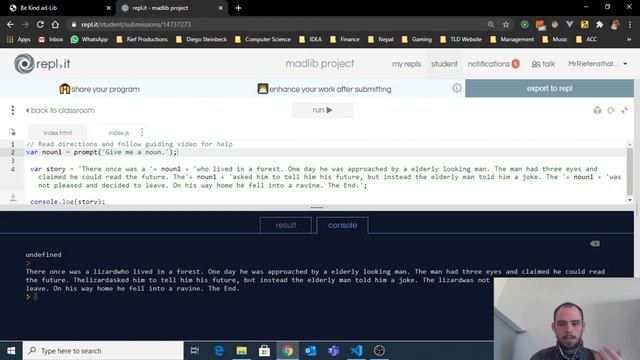The width and height of the screenshot is (640, 360).
Task: Open the Inbox bookmark
Action: tap(51, 39)
